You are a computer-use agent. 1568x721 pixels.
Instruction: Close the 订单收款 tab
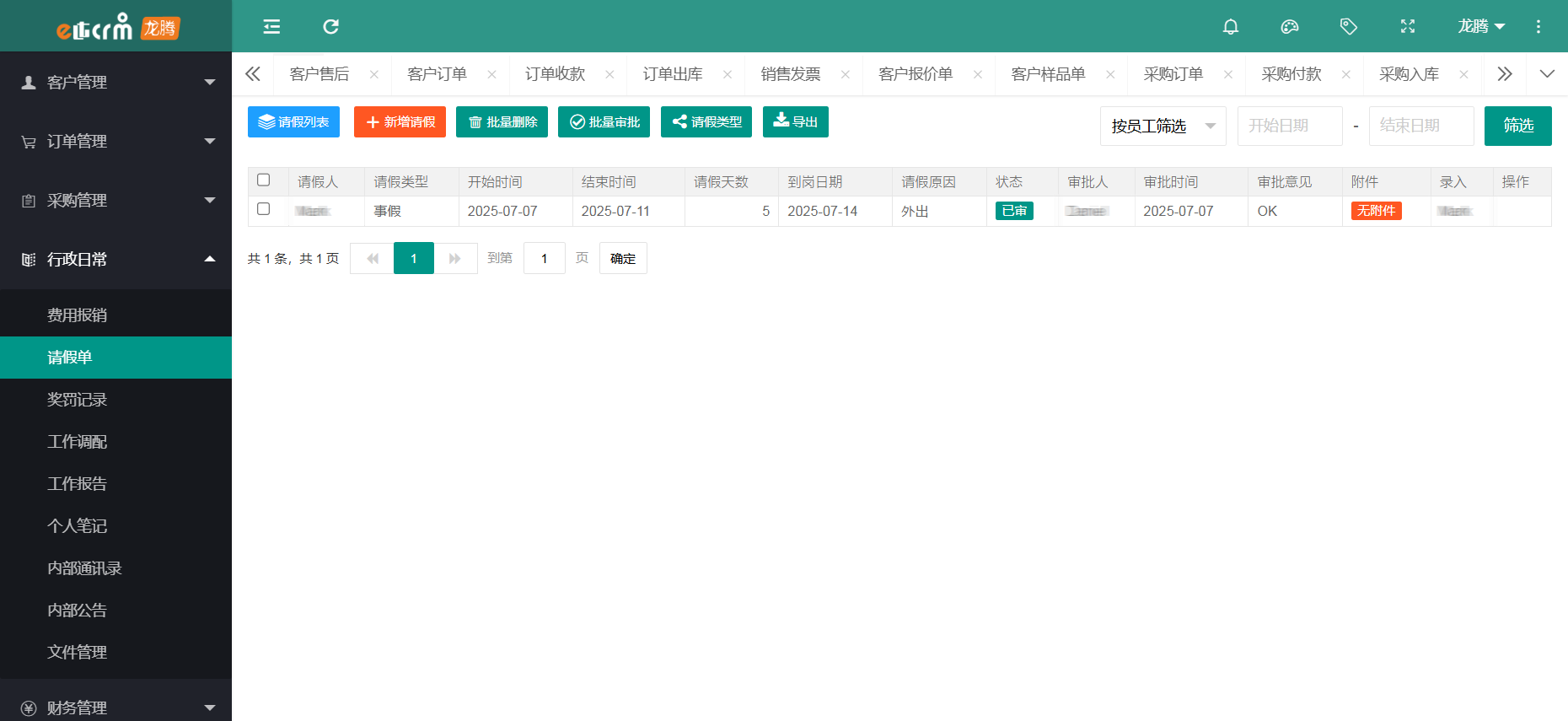tap(609, 74)
